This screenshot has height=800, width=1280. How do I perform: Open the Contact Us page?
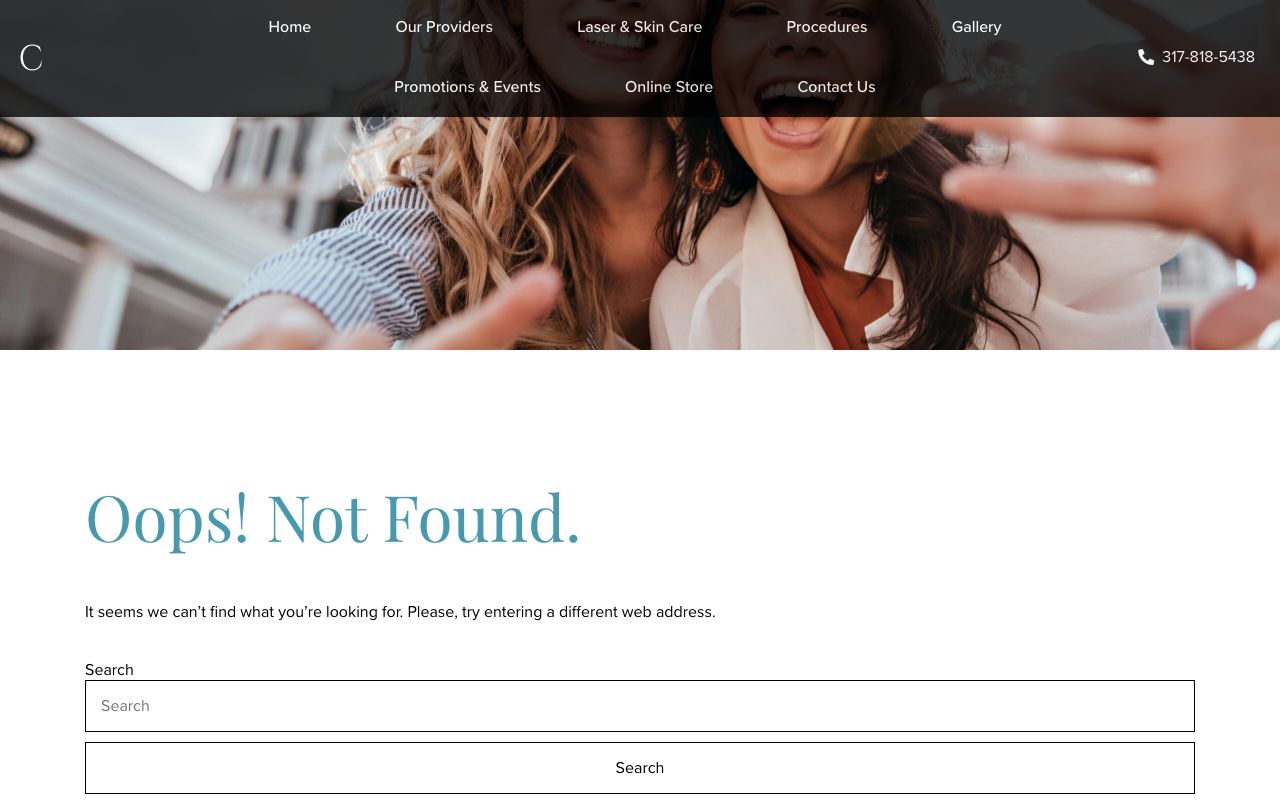click(x=836, y=87)
